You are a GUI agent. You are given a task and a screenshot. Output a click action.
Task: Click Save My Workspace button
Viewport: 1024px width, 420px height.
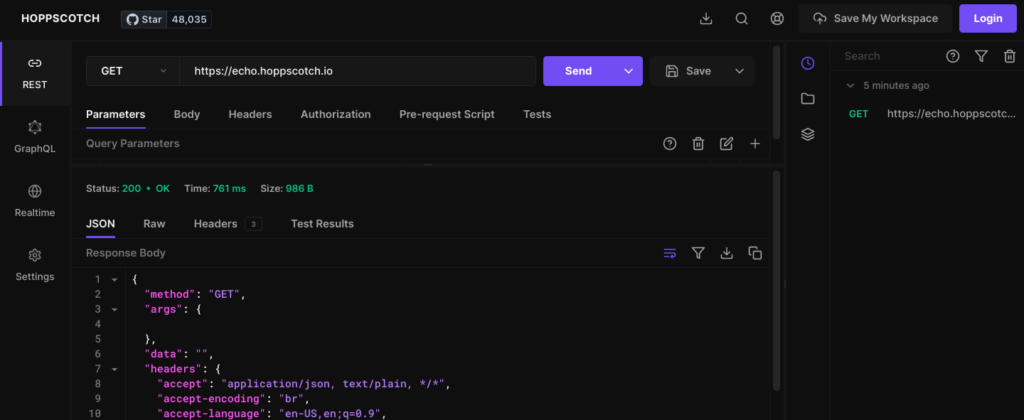coord(875,18)
